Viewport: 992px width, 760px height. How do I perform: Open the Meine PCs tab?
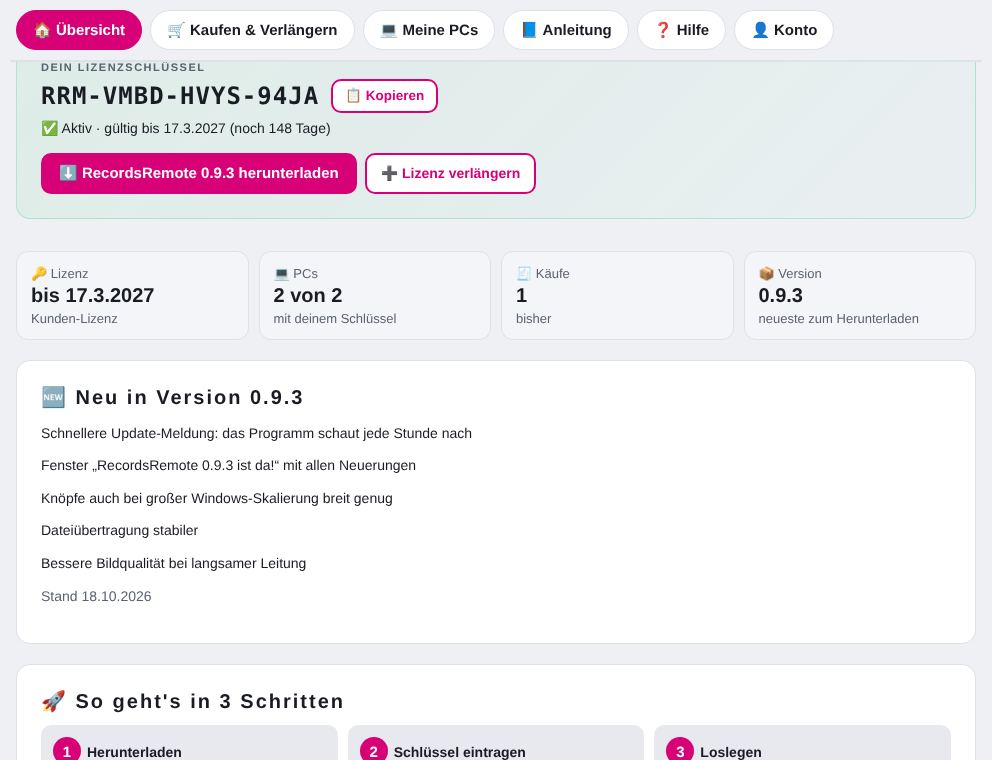click(x=429, y=30)
